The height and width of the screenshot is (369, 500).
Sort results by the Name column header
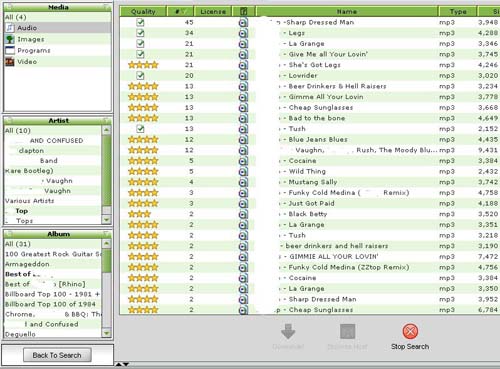tap(347, 12)
